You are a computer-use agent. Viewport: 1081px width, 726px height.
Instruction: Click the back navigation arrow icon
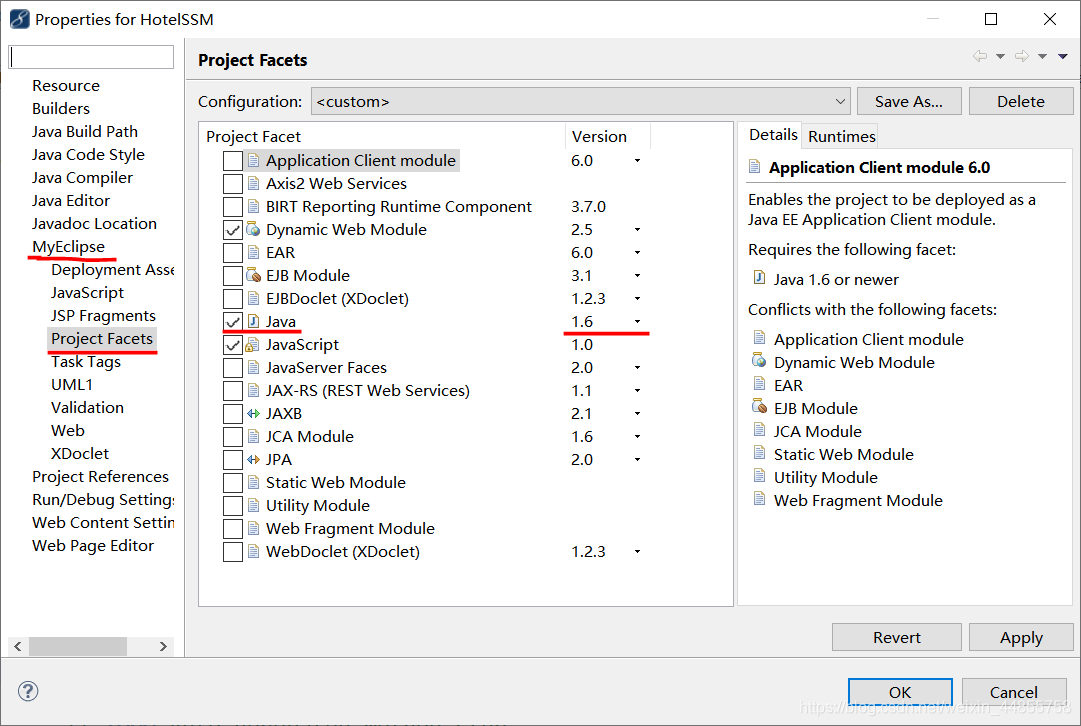click(980, 57)
